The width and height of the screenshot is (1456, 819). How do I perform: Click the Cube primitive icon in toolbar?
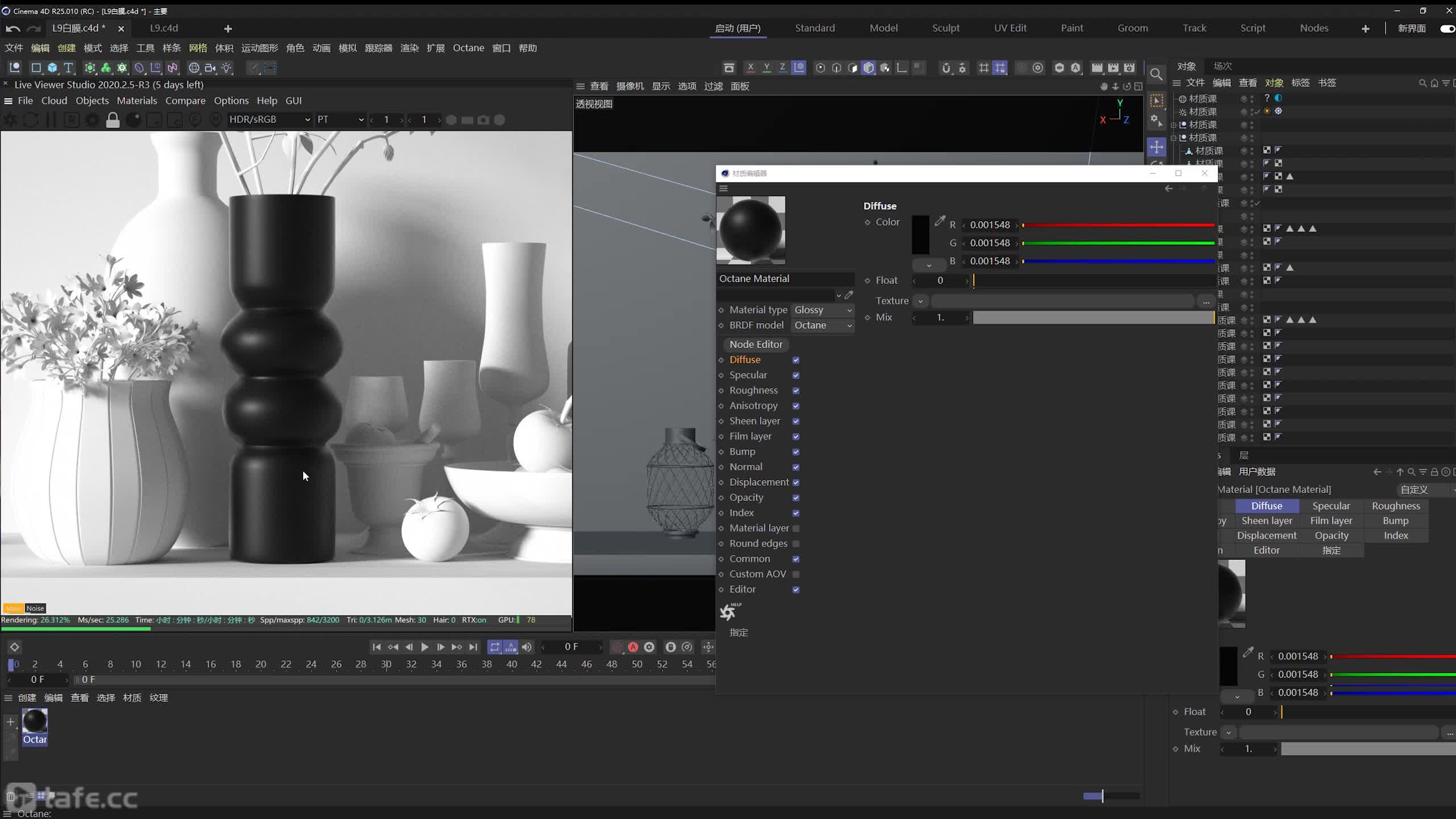pyautogui.click(x=52, y=68)
